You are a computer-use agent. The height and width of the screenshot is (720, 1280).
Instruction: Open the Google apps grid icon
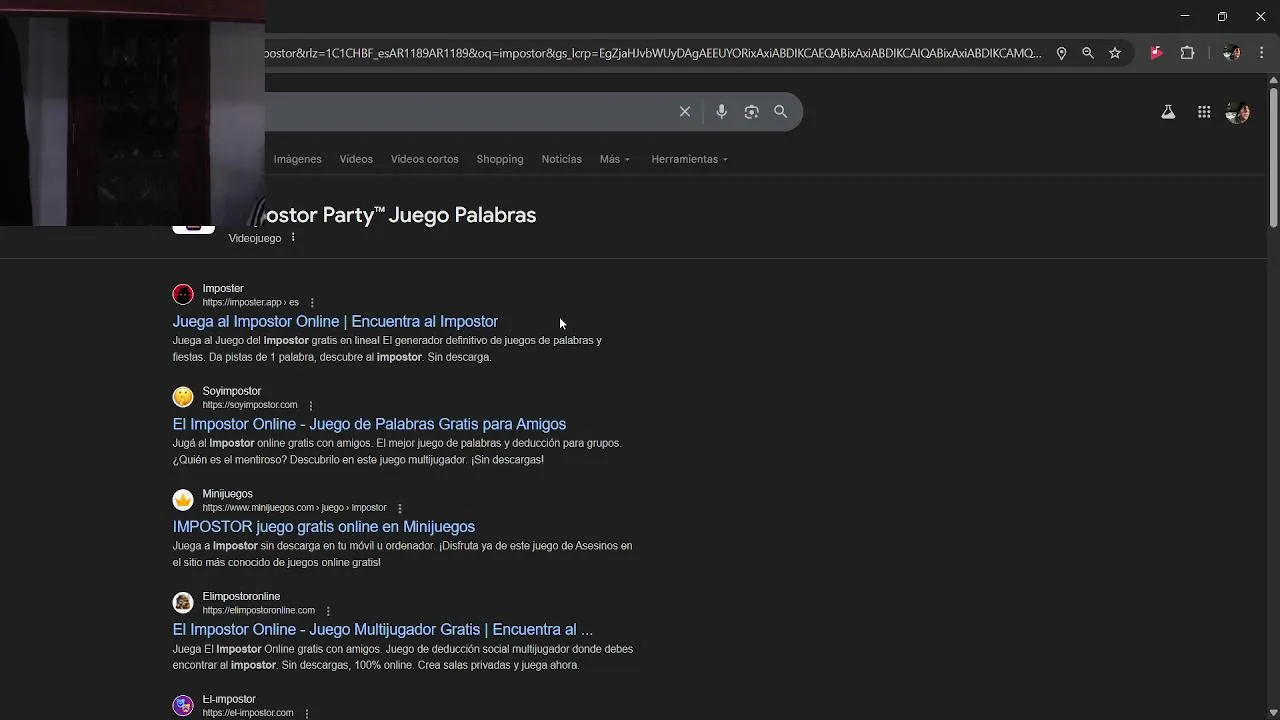click(x=1204, y=112)
